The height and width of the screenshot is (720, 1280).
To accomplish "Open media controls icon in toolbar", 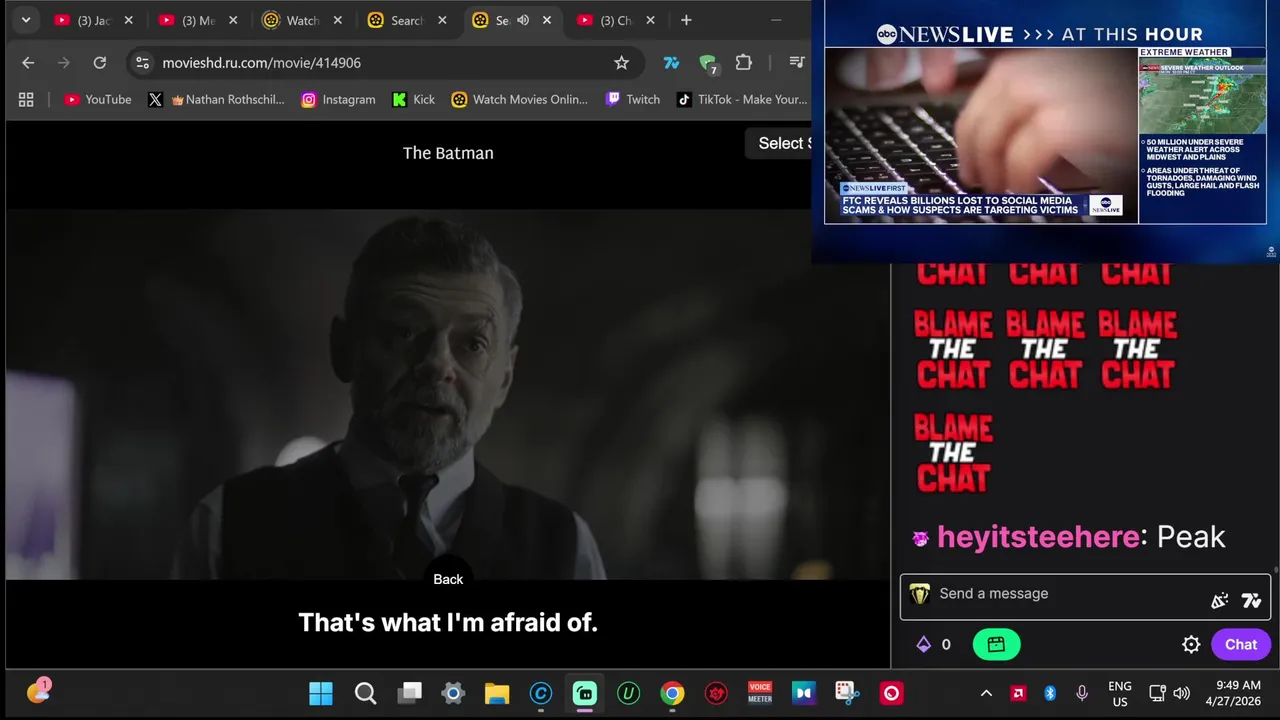I will pos(796,63).
